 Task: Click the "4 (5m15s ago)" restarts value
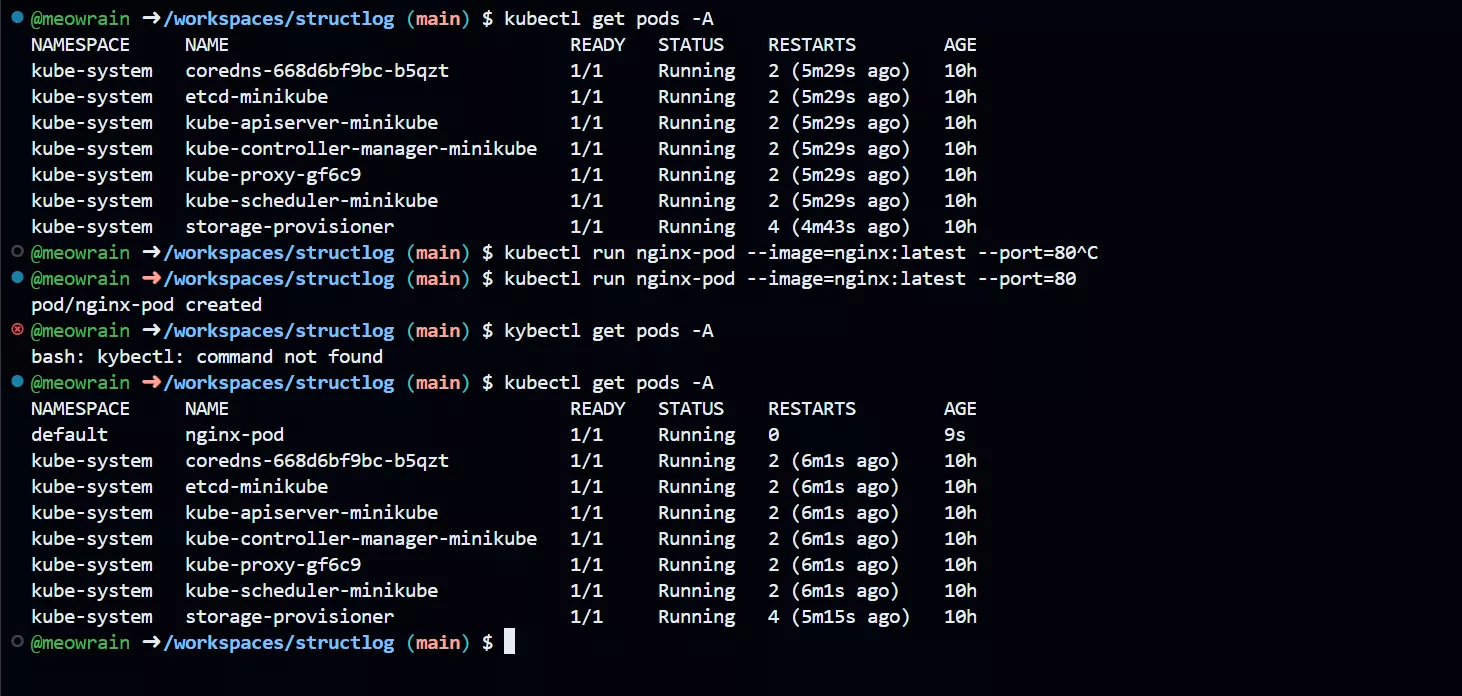click(x=838, y=617)
